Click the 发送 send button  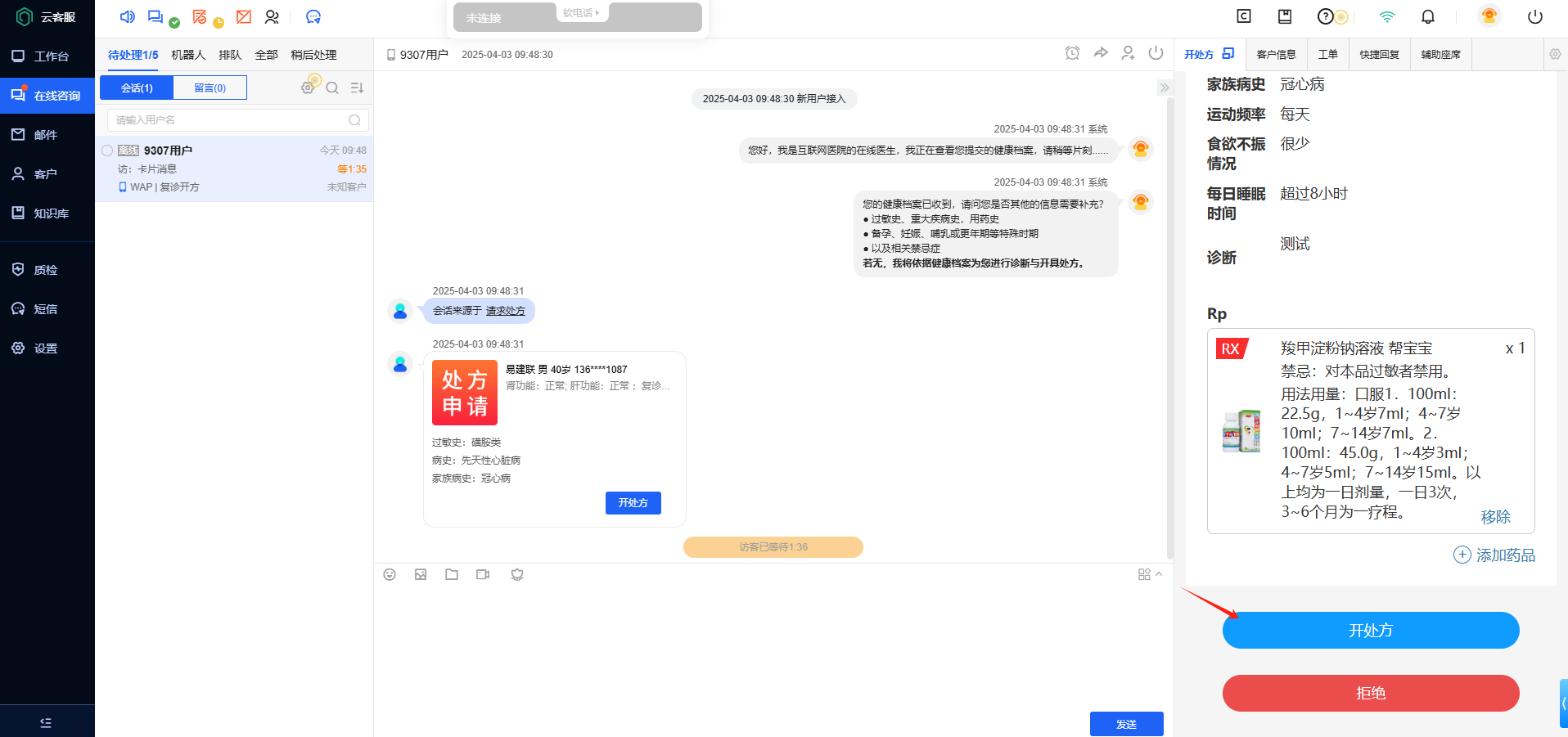pyautogui.click(x=1127, y=724)
